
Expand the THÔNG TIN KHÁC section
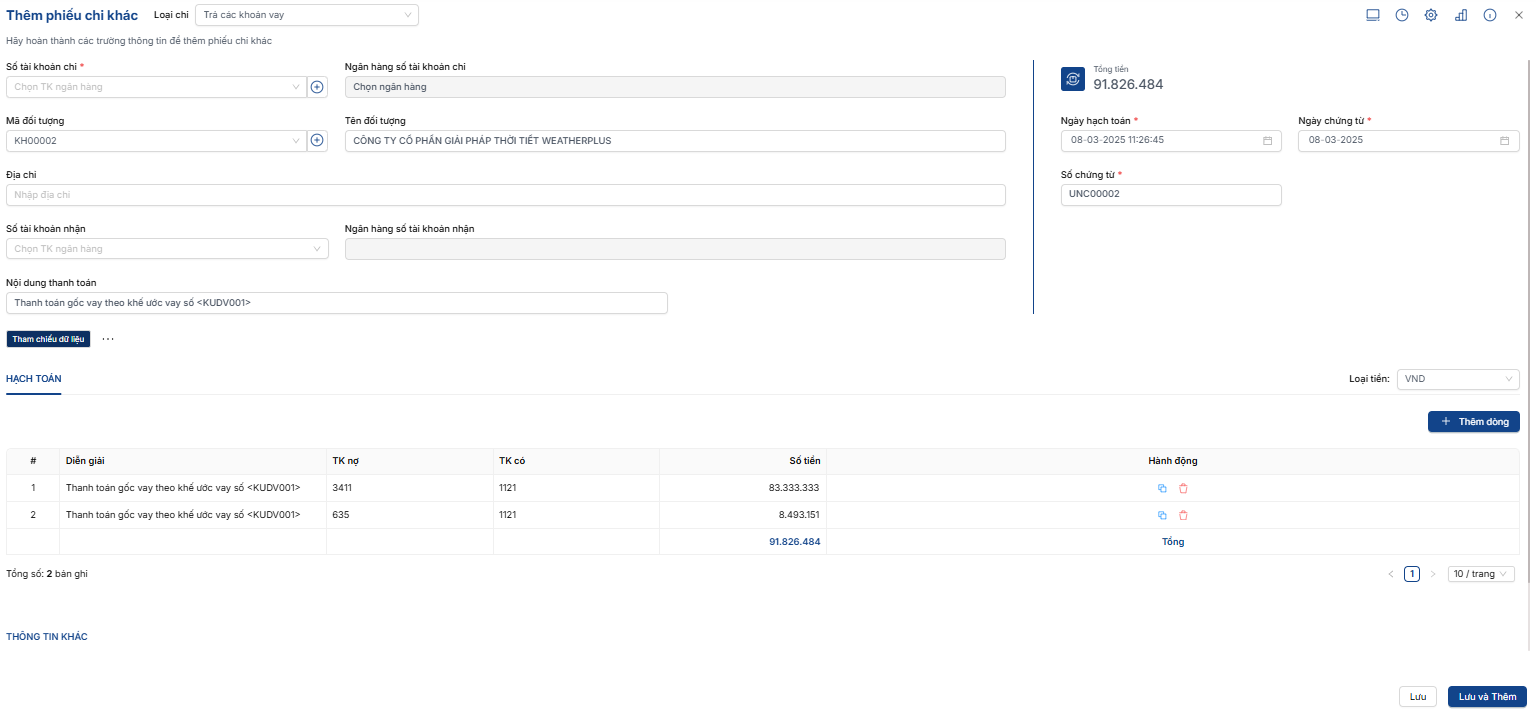pos(47,637)
